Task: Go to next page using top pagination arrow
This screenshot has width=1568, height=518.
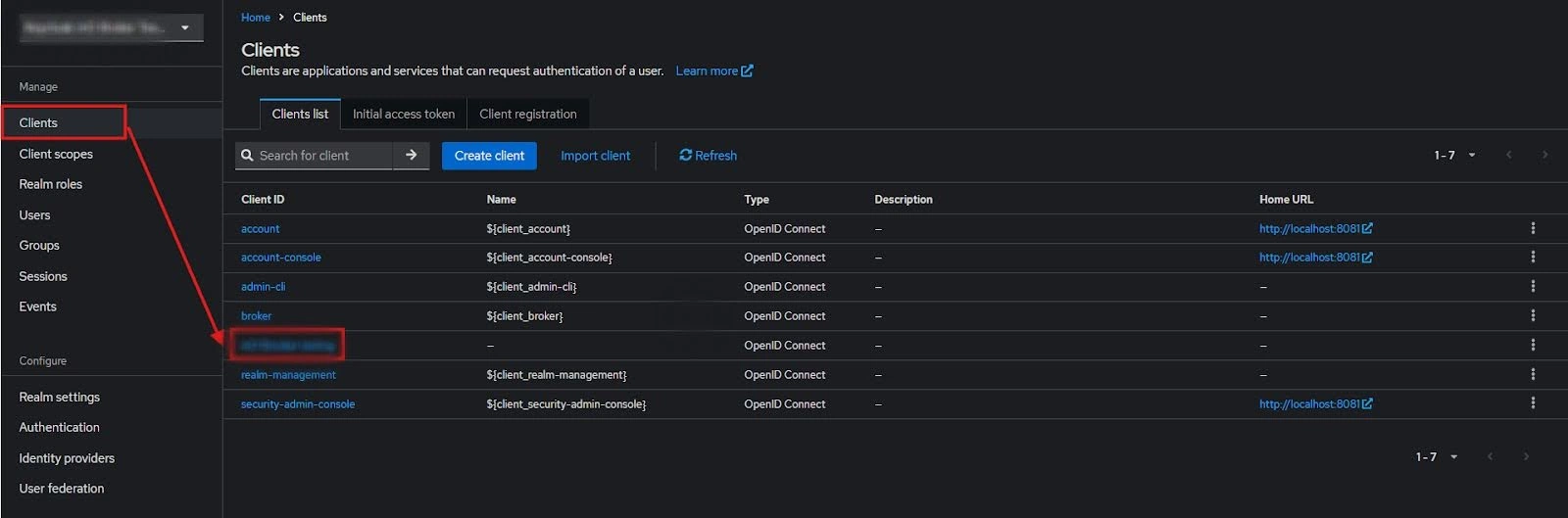Action: (1545, 155)
